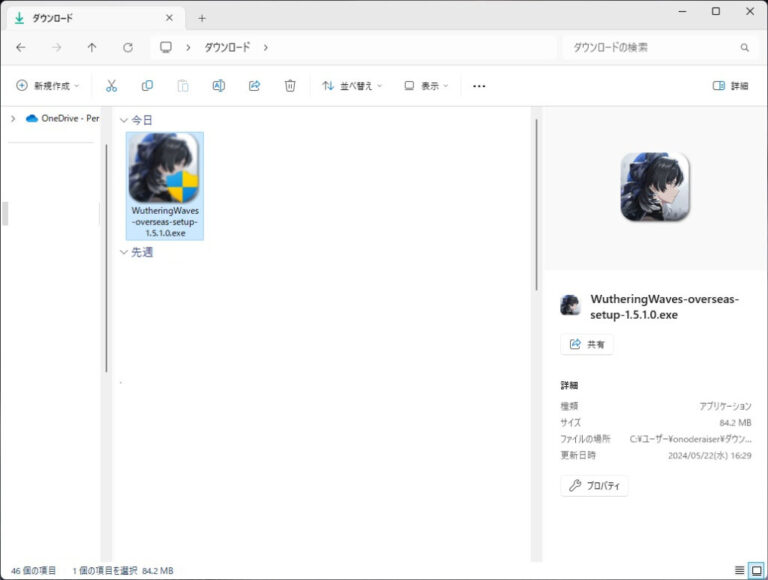The image size is (768, 580).
Task: Click the Rename icon in toolbar
Action: pyautogui.click(x=218, y=86)
